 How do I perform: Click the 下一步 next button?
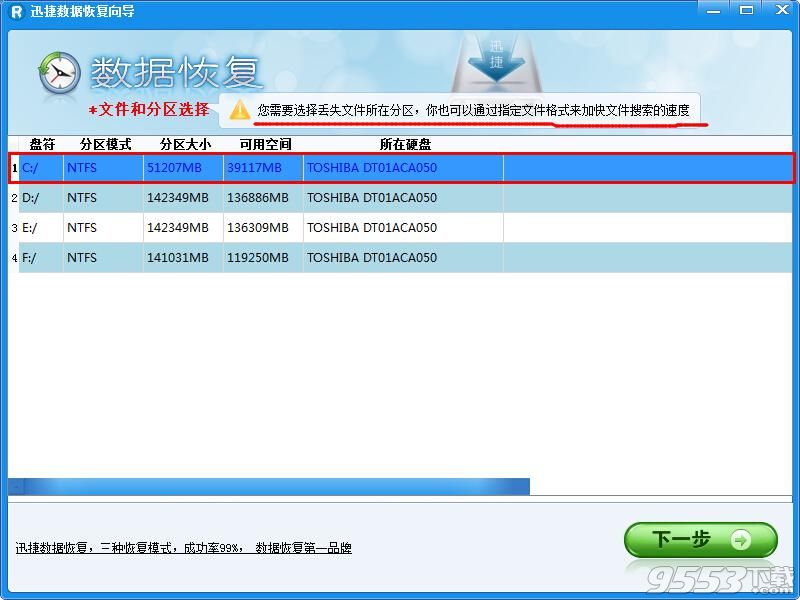click(701, 539)
